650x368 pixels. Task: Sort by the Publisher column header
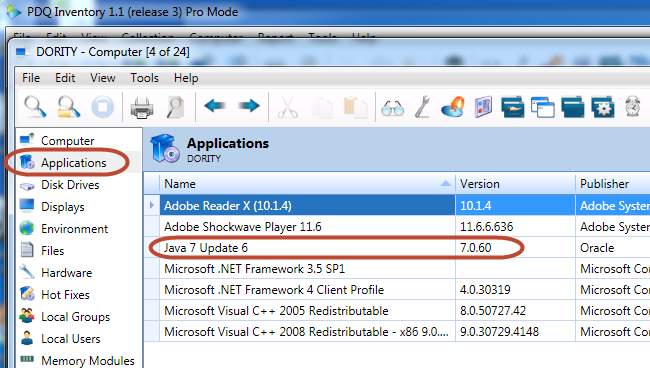point(613,184)
